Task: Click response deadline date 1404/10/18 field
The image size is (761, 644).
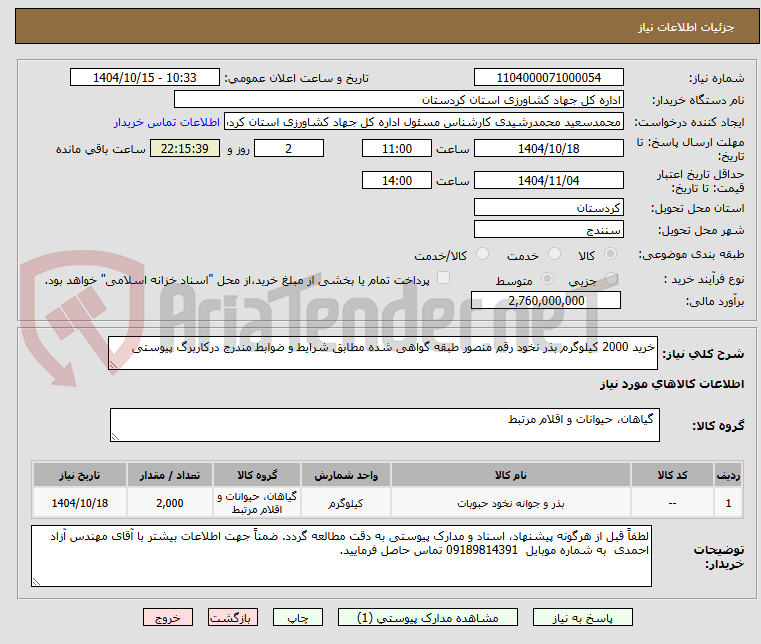Action: tap(548, 149)
